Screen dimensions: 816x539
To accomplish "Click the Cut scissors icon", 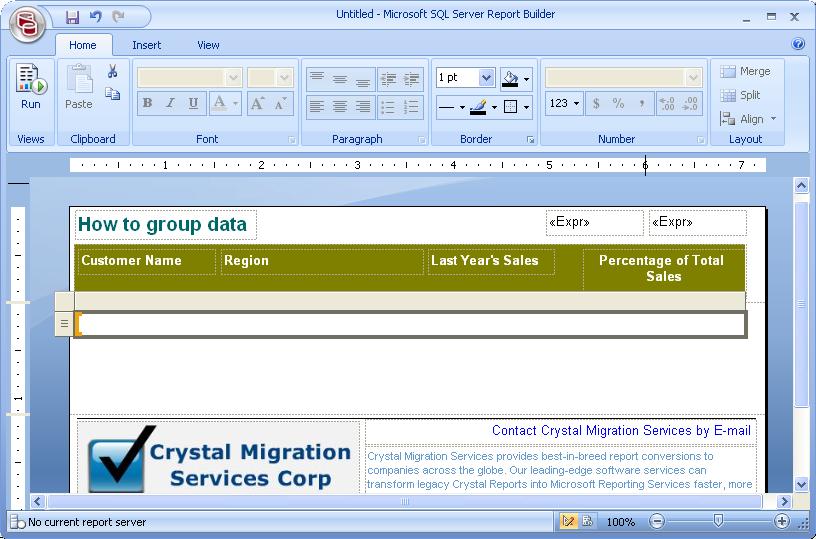I will 112,71.
